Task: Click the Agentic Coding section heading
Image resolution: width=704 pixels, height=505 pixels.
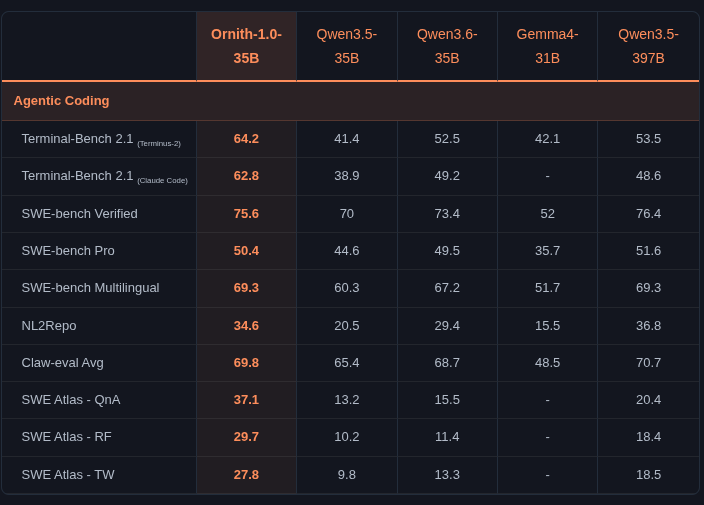Action: pos(62,101)
